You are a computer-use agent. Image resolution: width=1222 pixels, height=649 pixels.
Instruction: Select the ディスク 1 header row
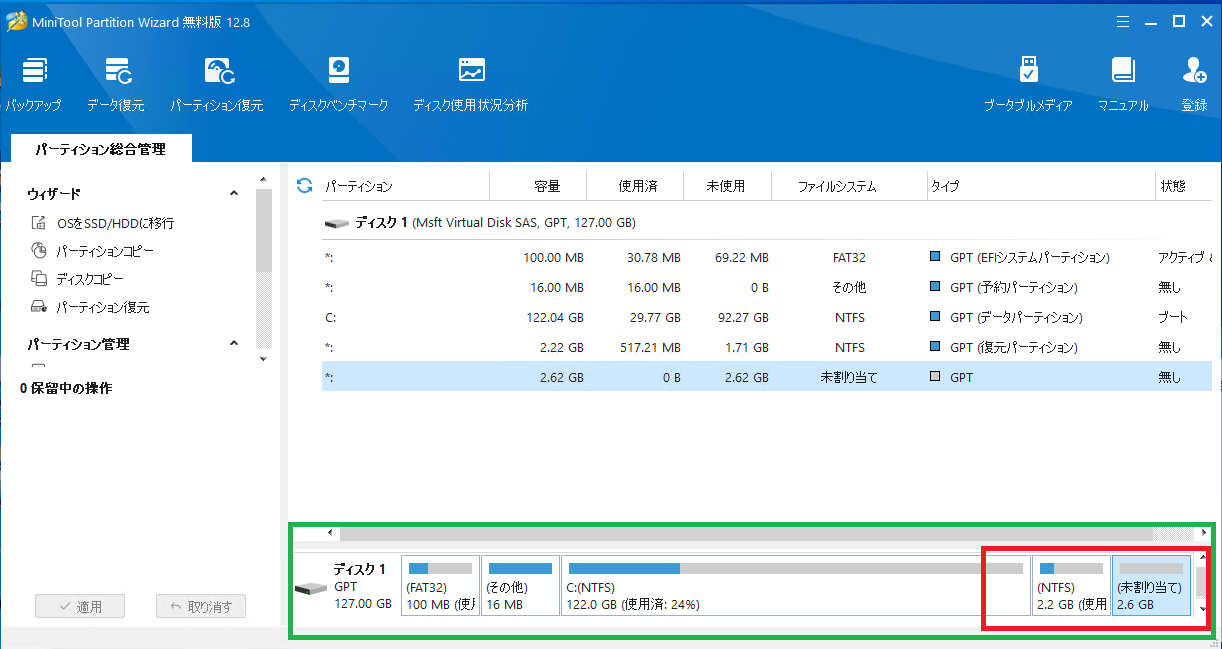click(767, 223)
